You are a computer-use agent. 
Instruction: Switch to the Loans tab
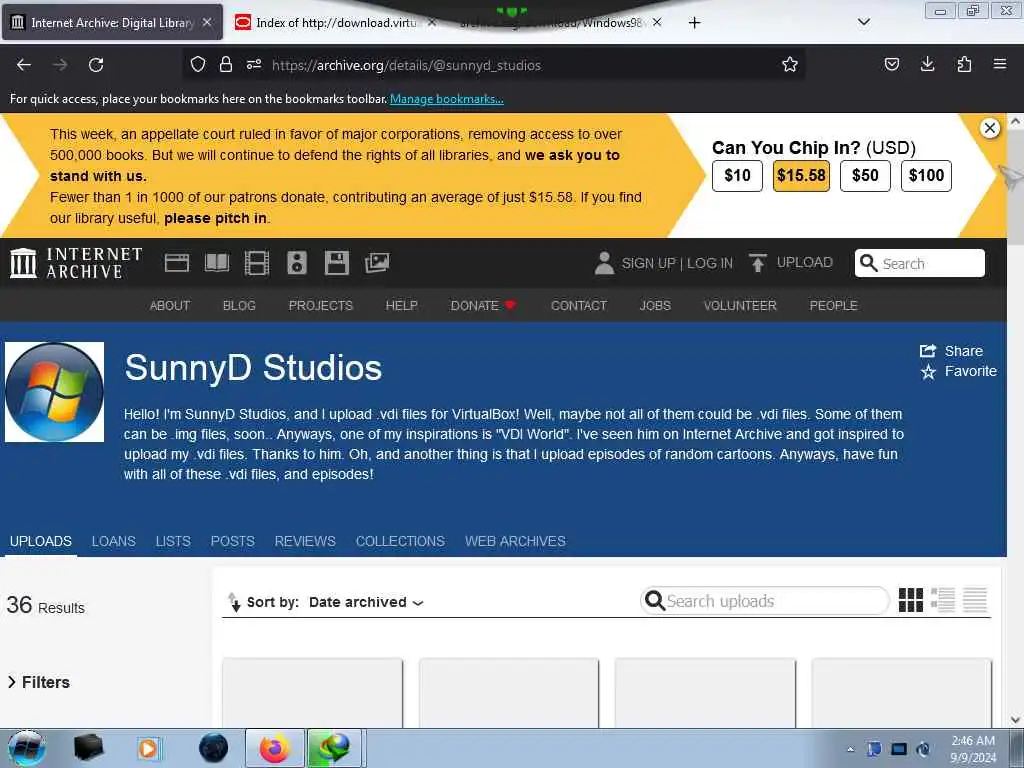114,541
